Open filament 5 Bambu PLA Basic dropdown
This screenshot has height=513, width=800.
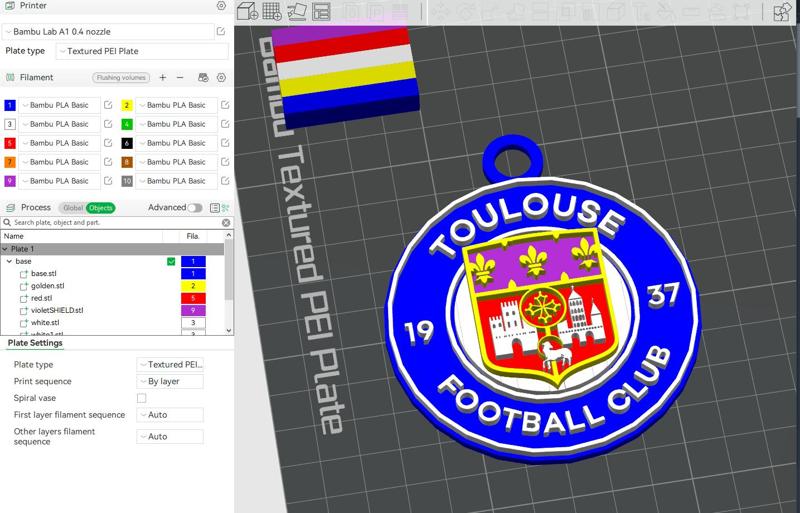click(x=59, y=143)
